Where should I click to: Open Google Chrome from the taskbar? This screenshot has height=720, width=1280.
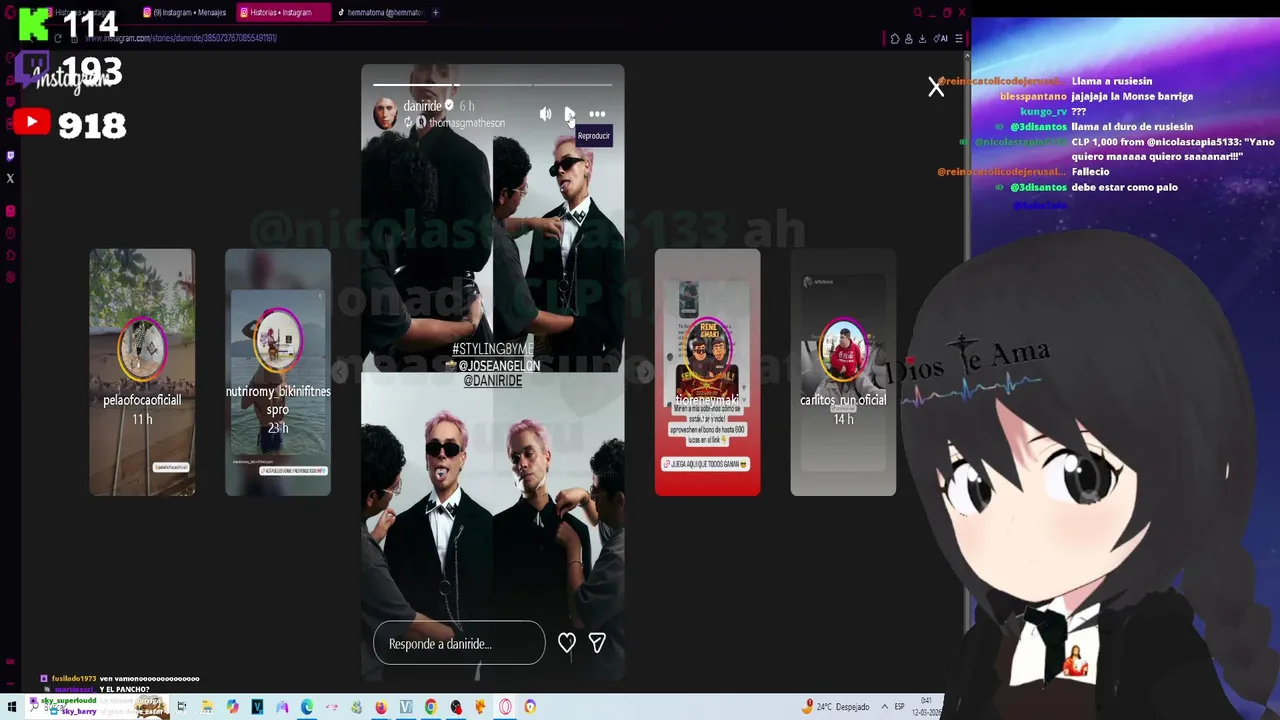(431, 707)
